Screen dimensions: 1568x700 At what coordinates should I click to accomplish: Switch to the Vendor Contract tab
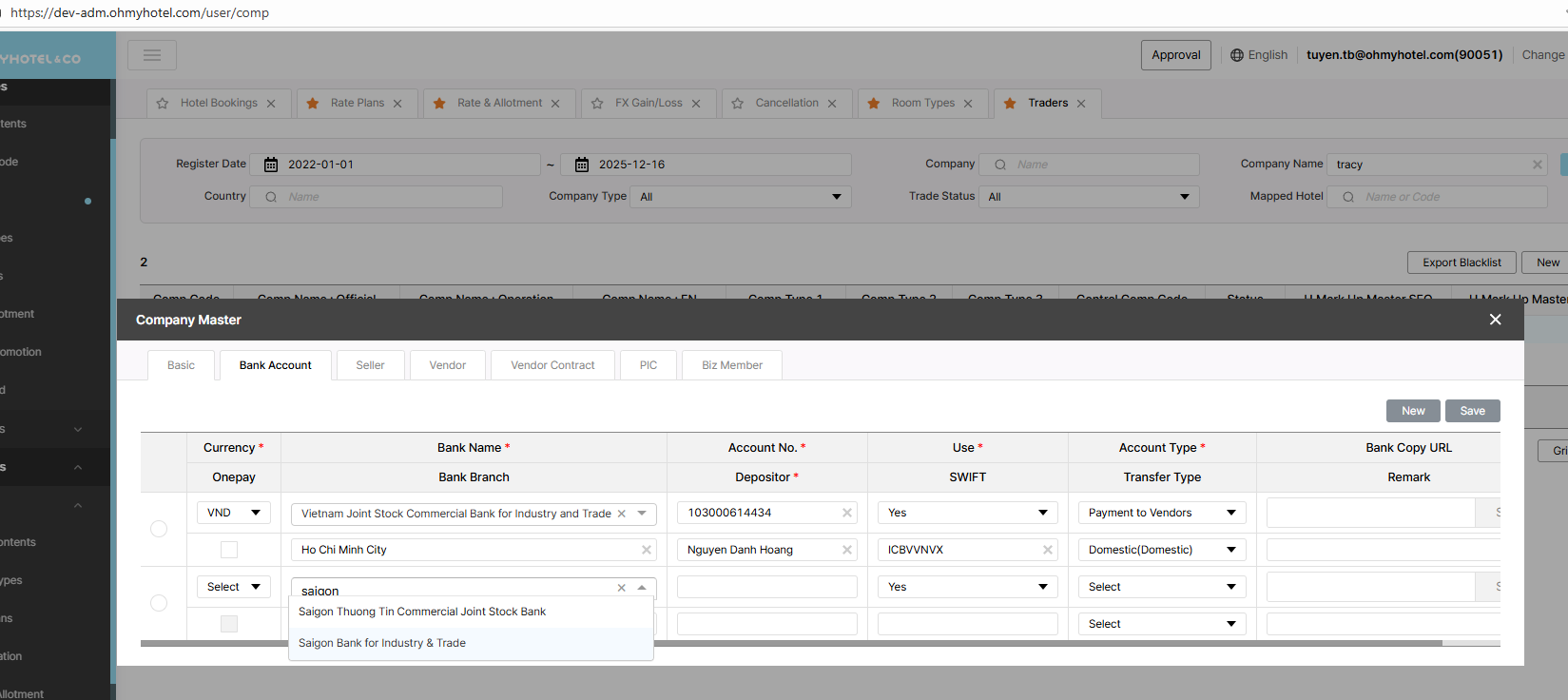click(x=552, y=365)
